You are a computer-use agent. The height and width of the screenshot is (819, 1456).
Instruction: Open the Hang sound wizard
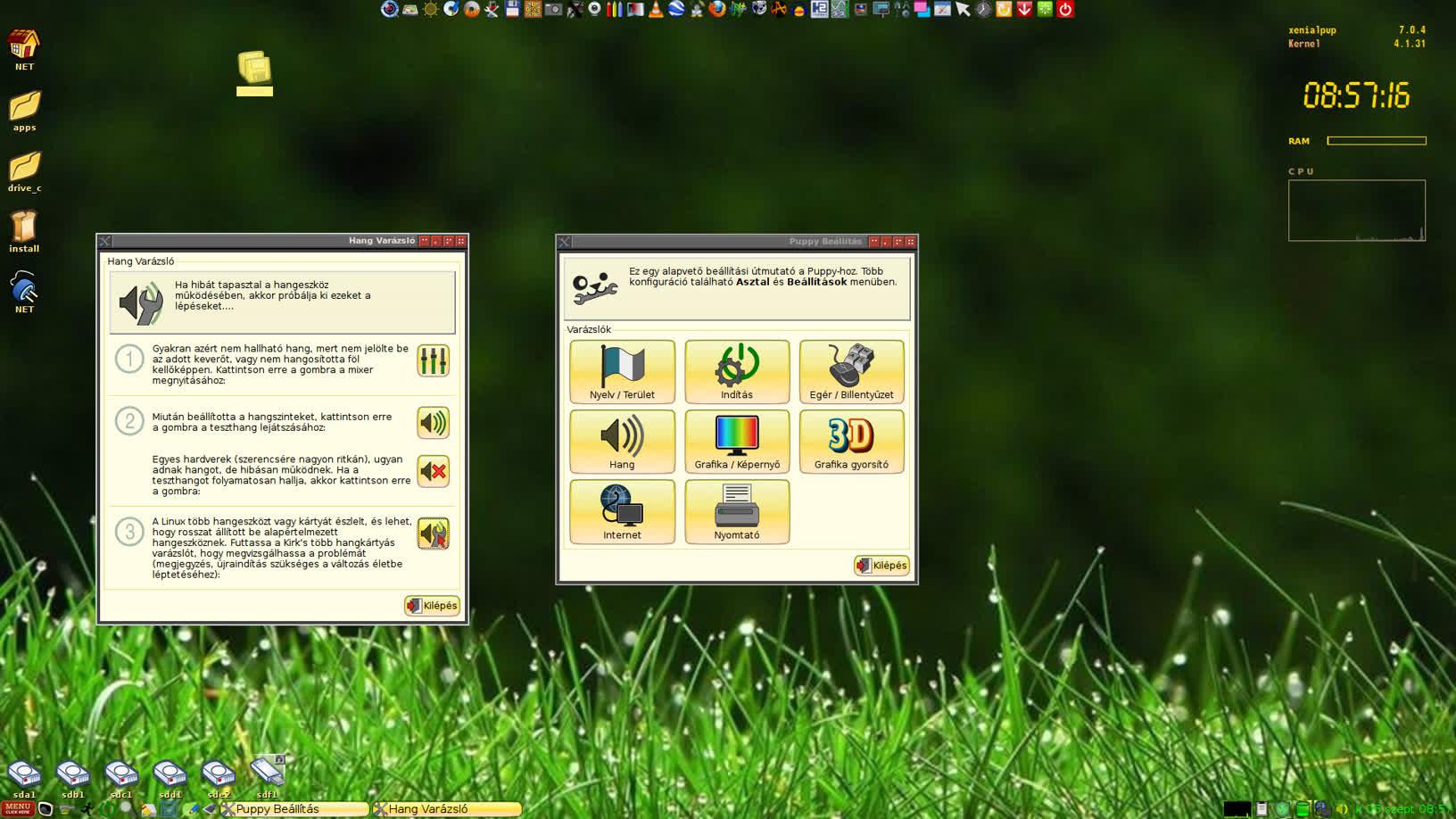tap(622, 442)
